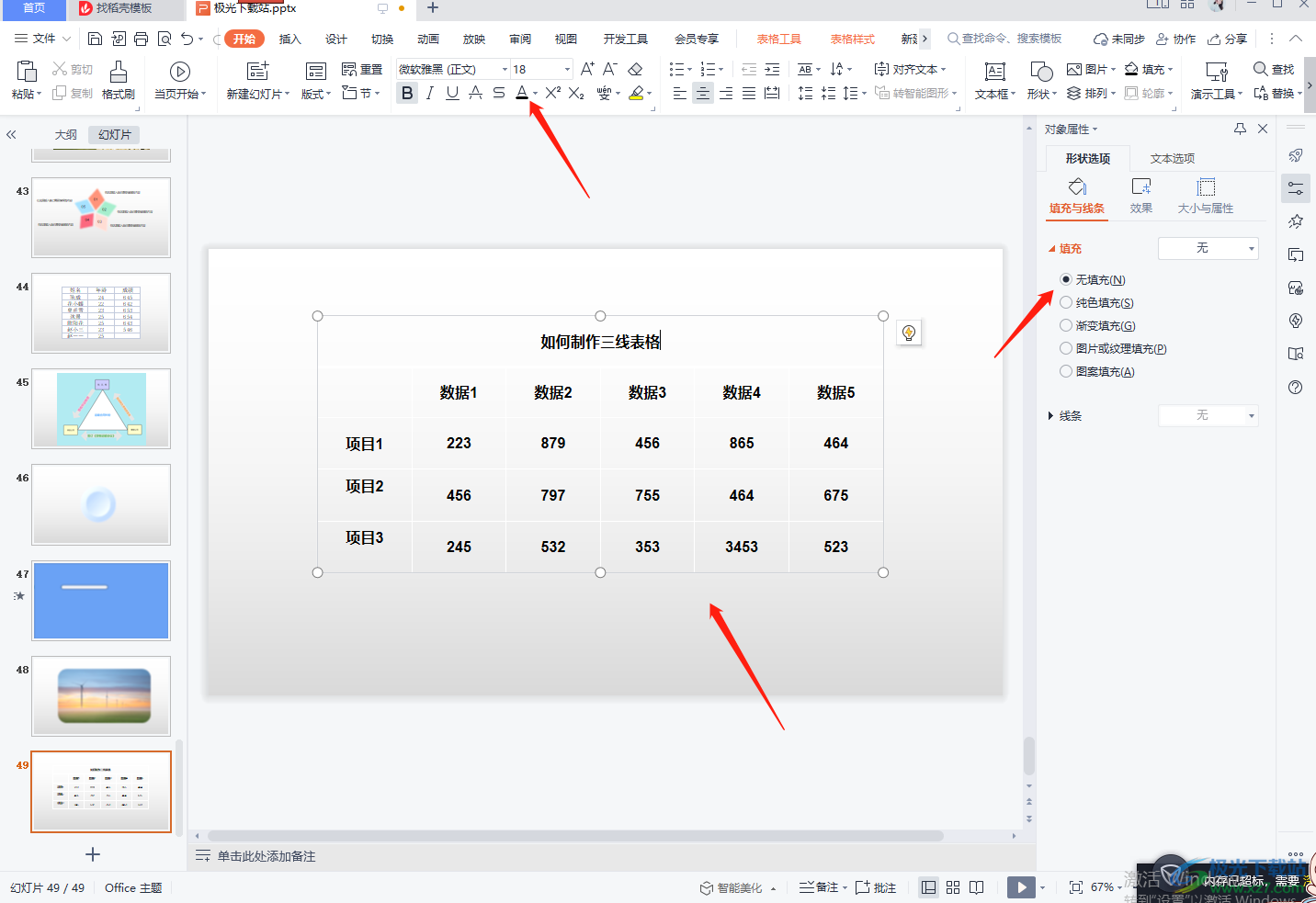Open the fill preset dropdown showing 无
The width and height of the screenshot is (1316, 903).
tap(1208, 248)
